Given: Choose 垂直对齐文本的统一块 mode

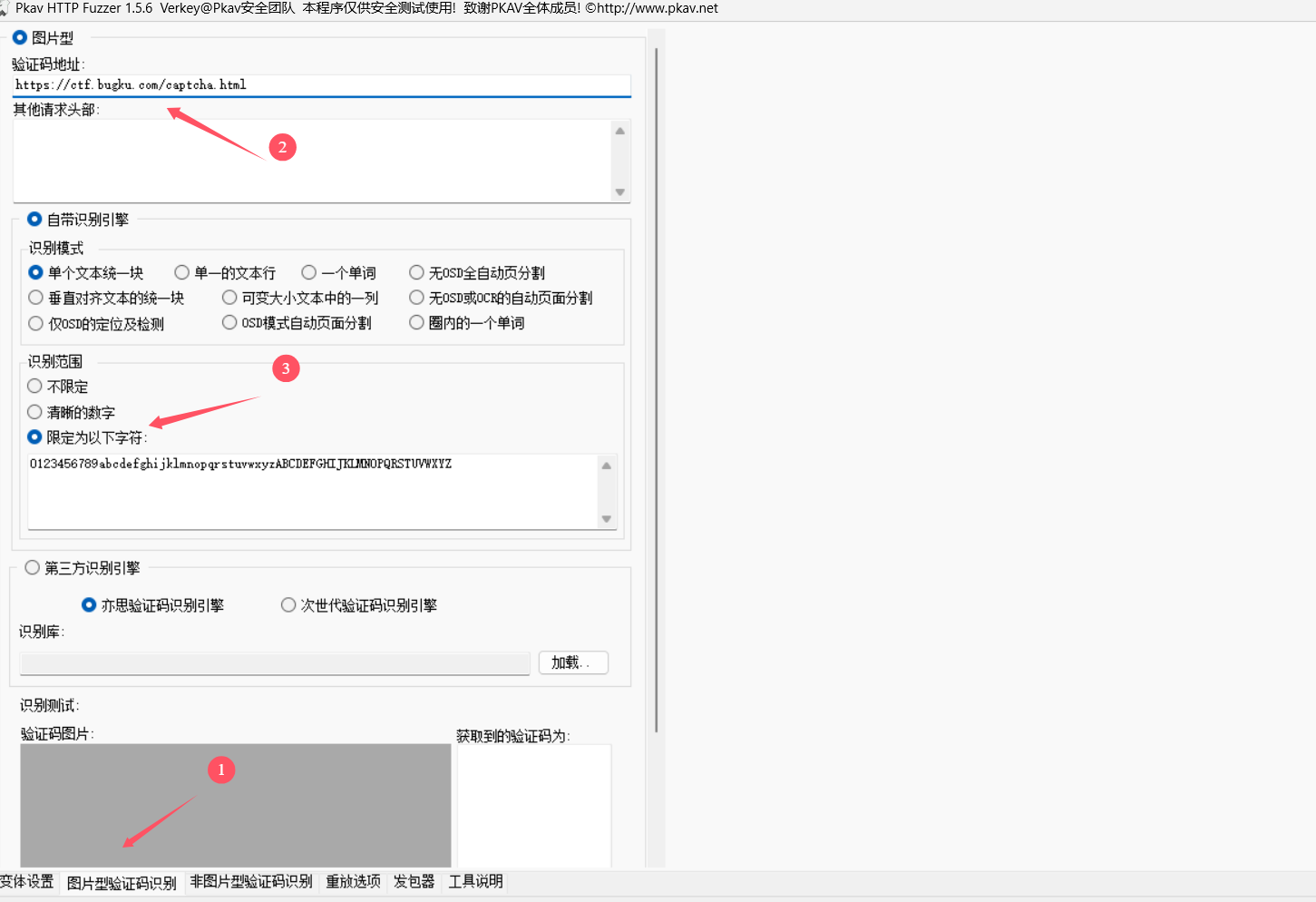Looking at the screenshot, I should click(x=36, y=298).
